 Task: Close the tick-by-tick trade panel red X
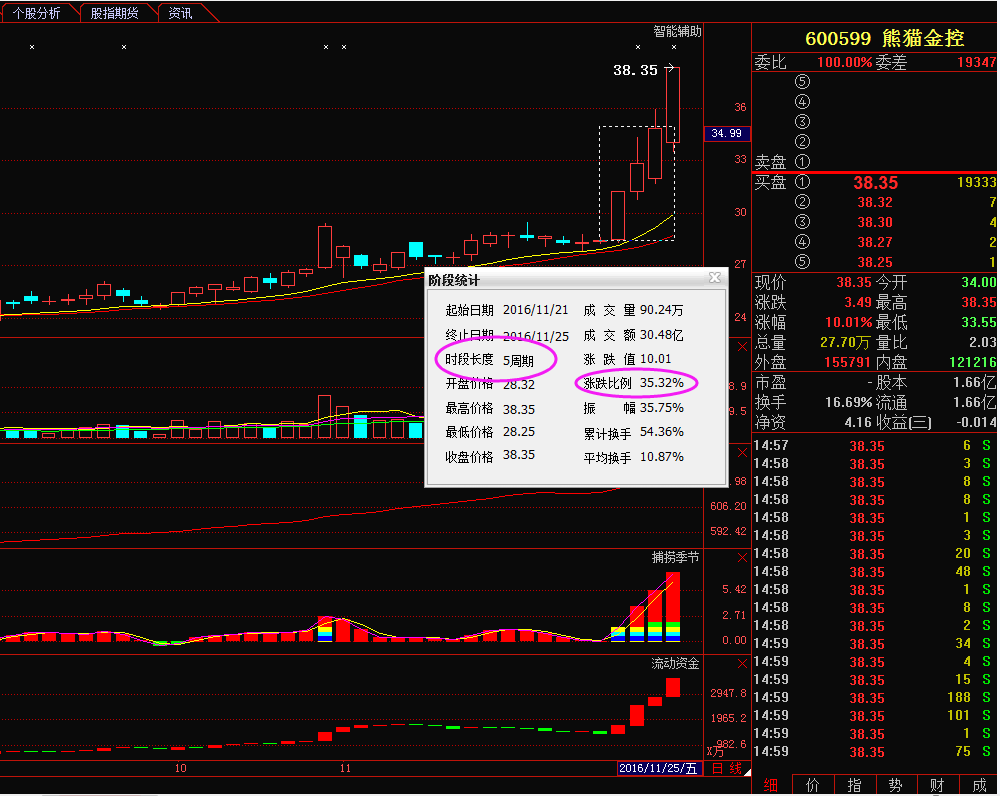pos(742,452)
